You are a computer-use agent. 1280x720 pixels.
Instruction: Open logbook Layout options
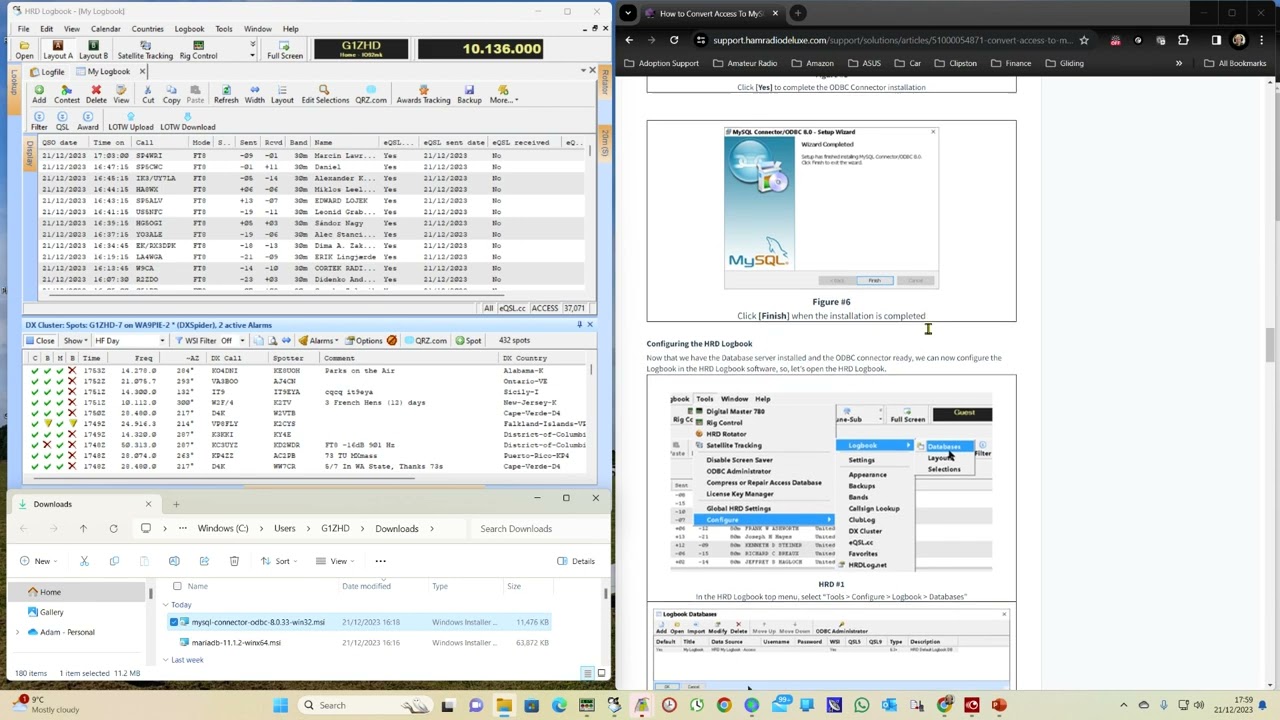[x=282, y=94]
